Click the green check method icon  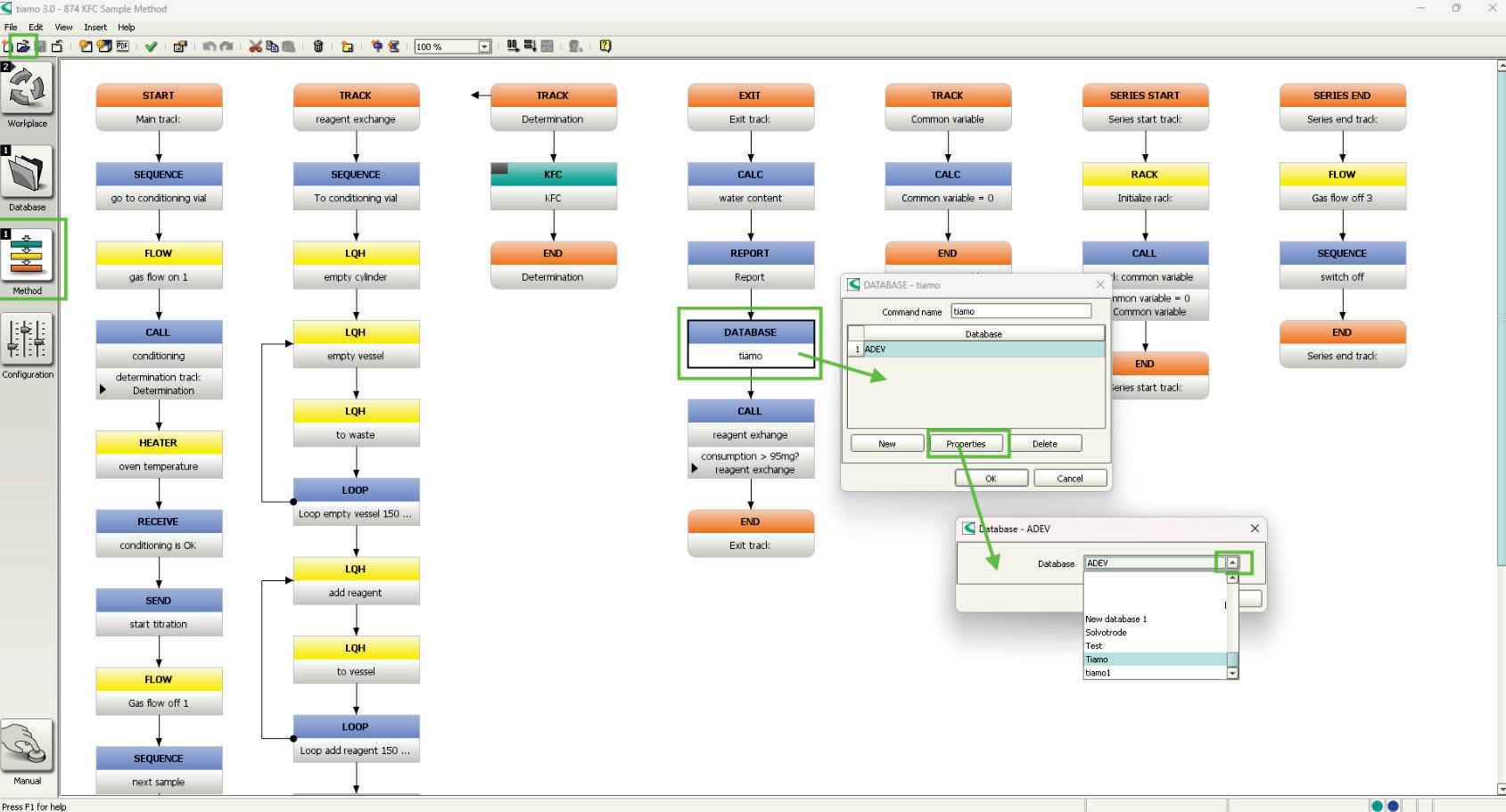151,46
